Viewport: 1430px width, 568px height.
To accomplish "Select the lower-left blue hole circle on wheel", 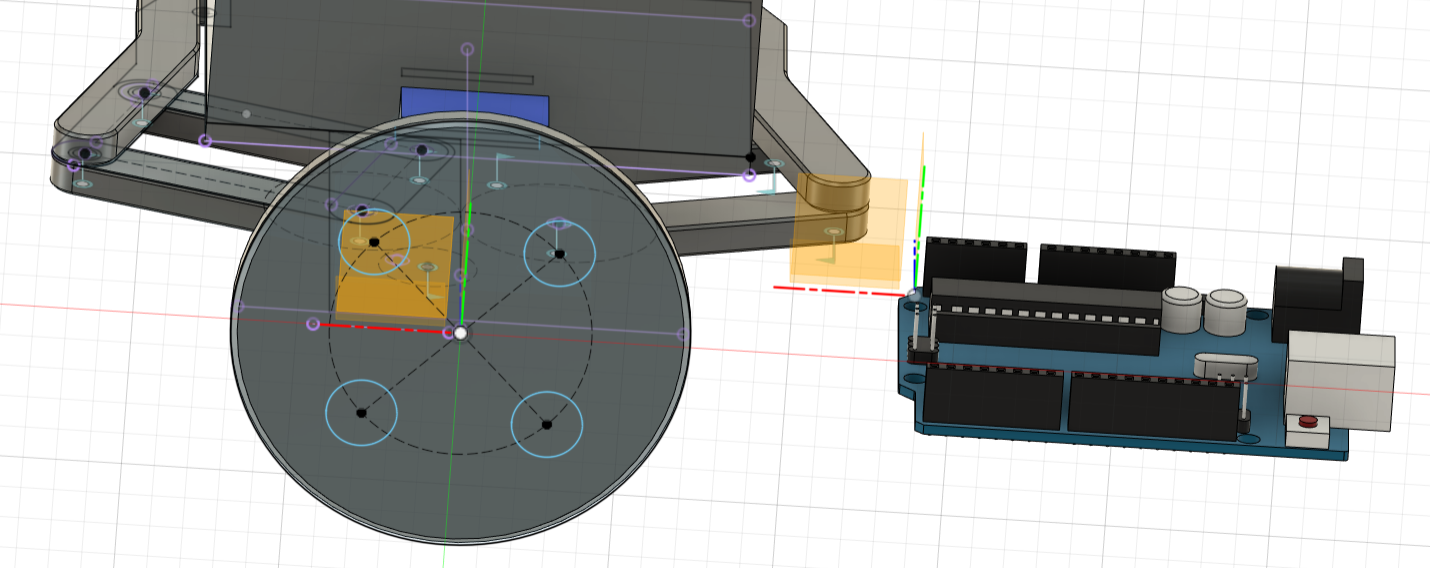I will [362, 413].
